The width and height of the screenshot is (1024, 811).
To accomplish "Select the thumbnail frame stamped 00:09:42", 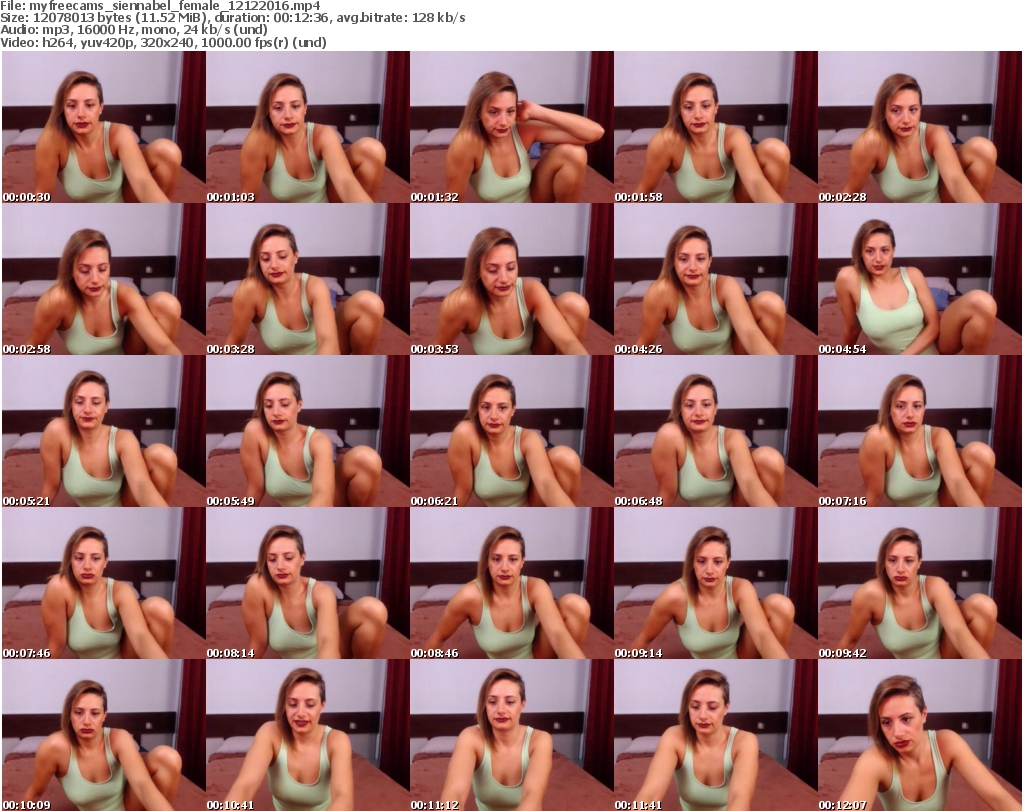I will tap(920, 583).
